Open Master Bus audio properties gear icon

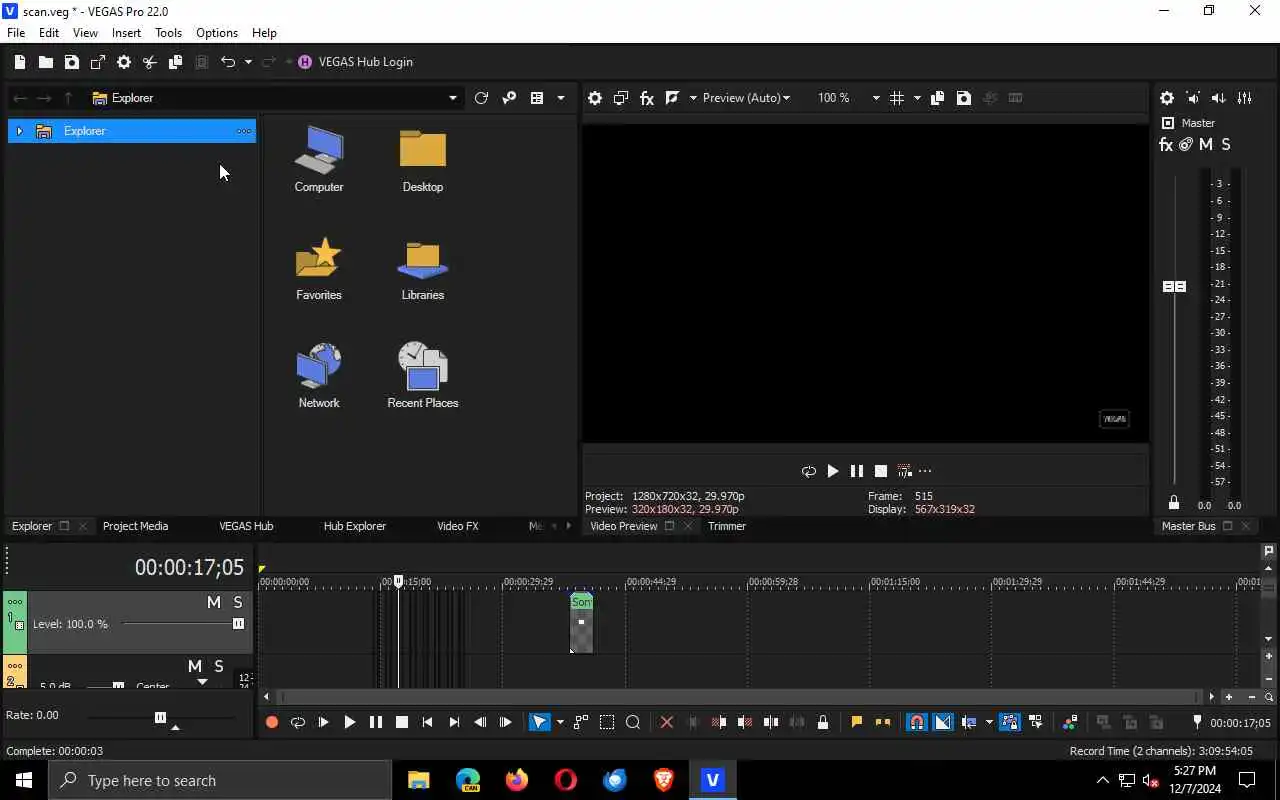click(1167, 98)
